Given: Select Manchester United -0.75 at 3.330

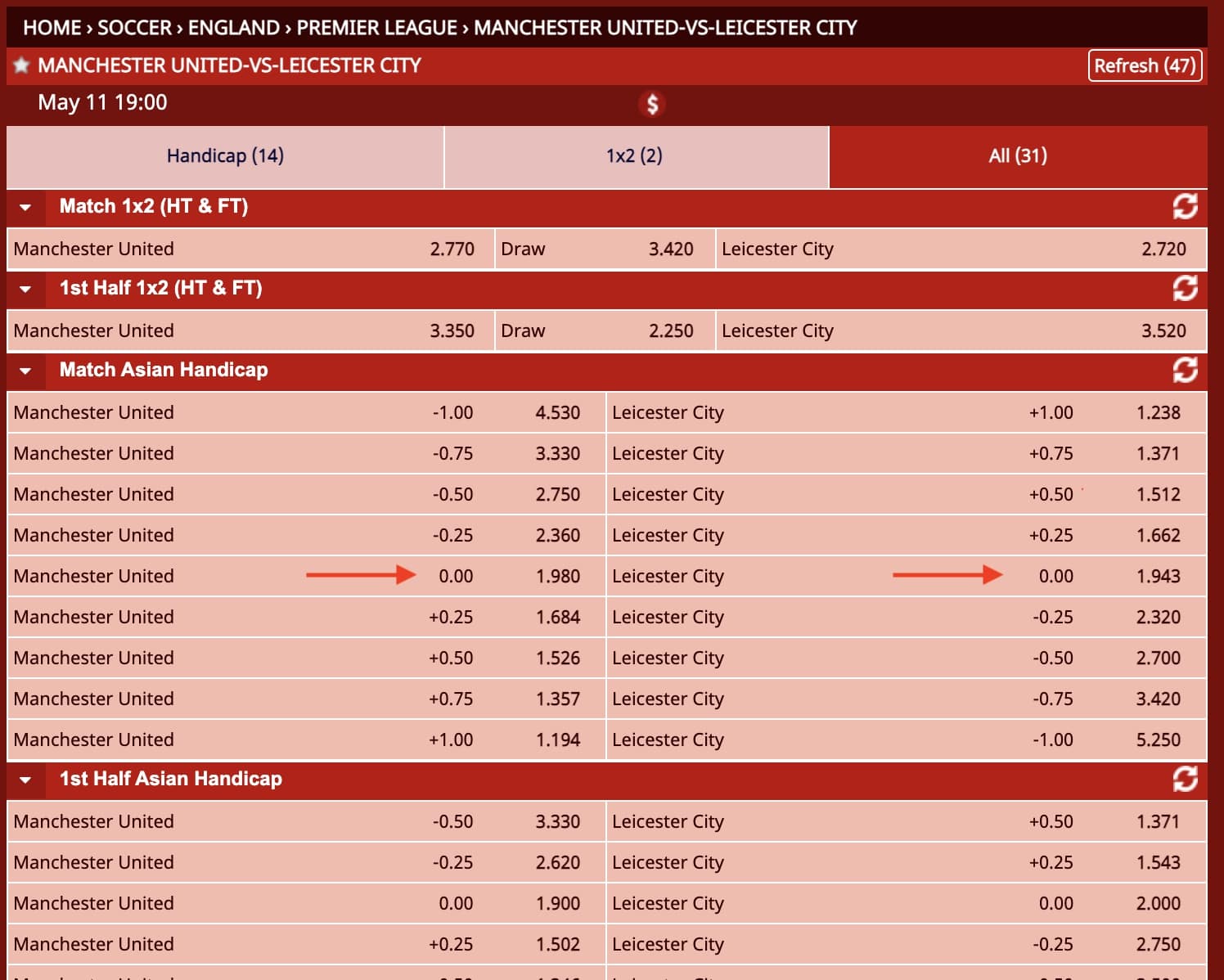Looking at the screenshot, I should click(x=306, y=453).
